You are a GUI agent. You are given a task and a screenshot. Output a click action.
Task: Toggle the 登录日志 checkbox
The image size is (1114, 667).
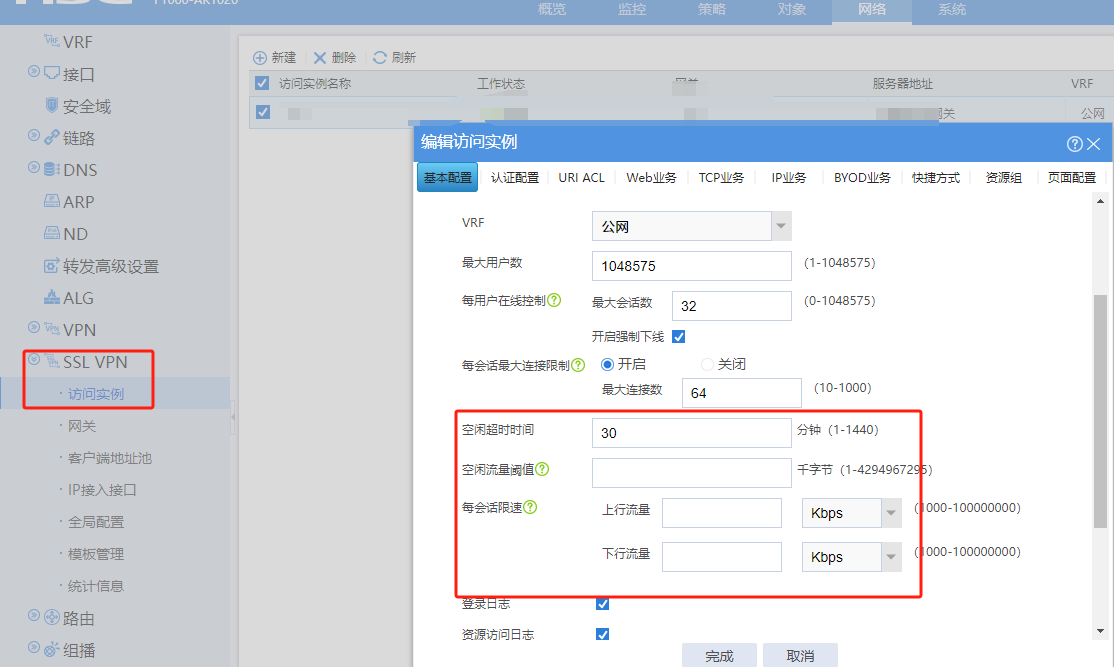click(602, 604)
